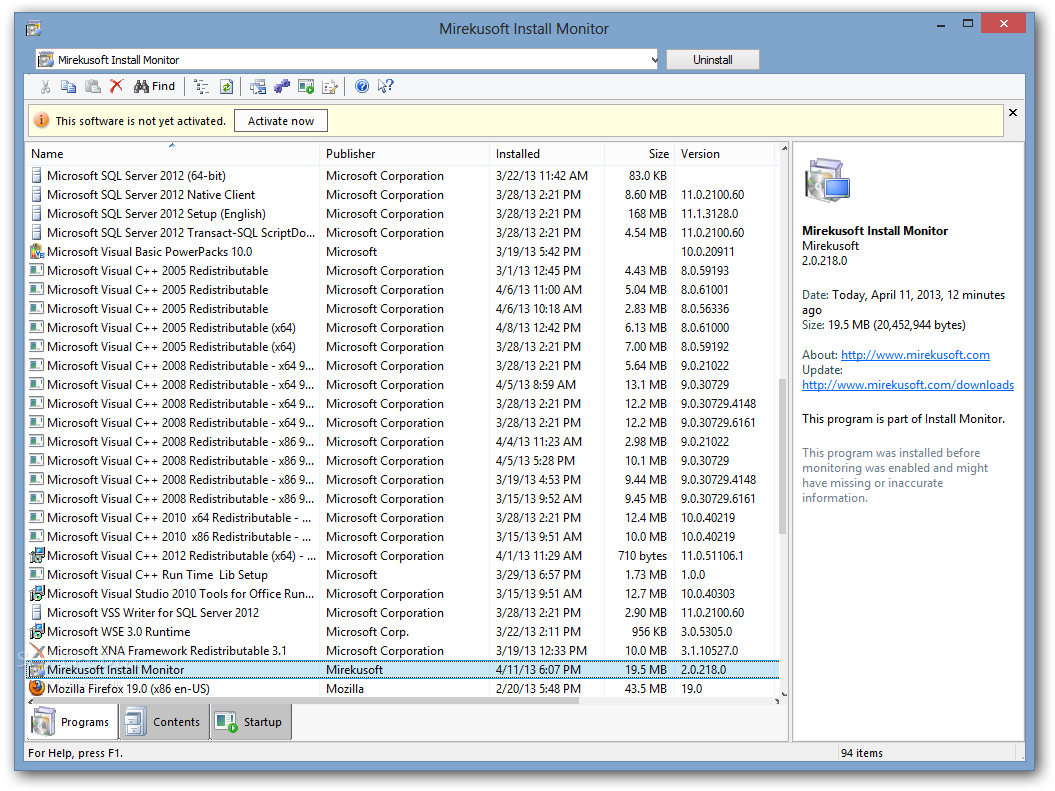Open Find with the binoculars button

[154, 86]
